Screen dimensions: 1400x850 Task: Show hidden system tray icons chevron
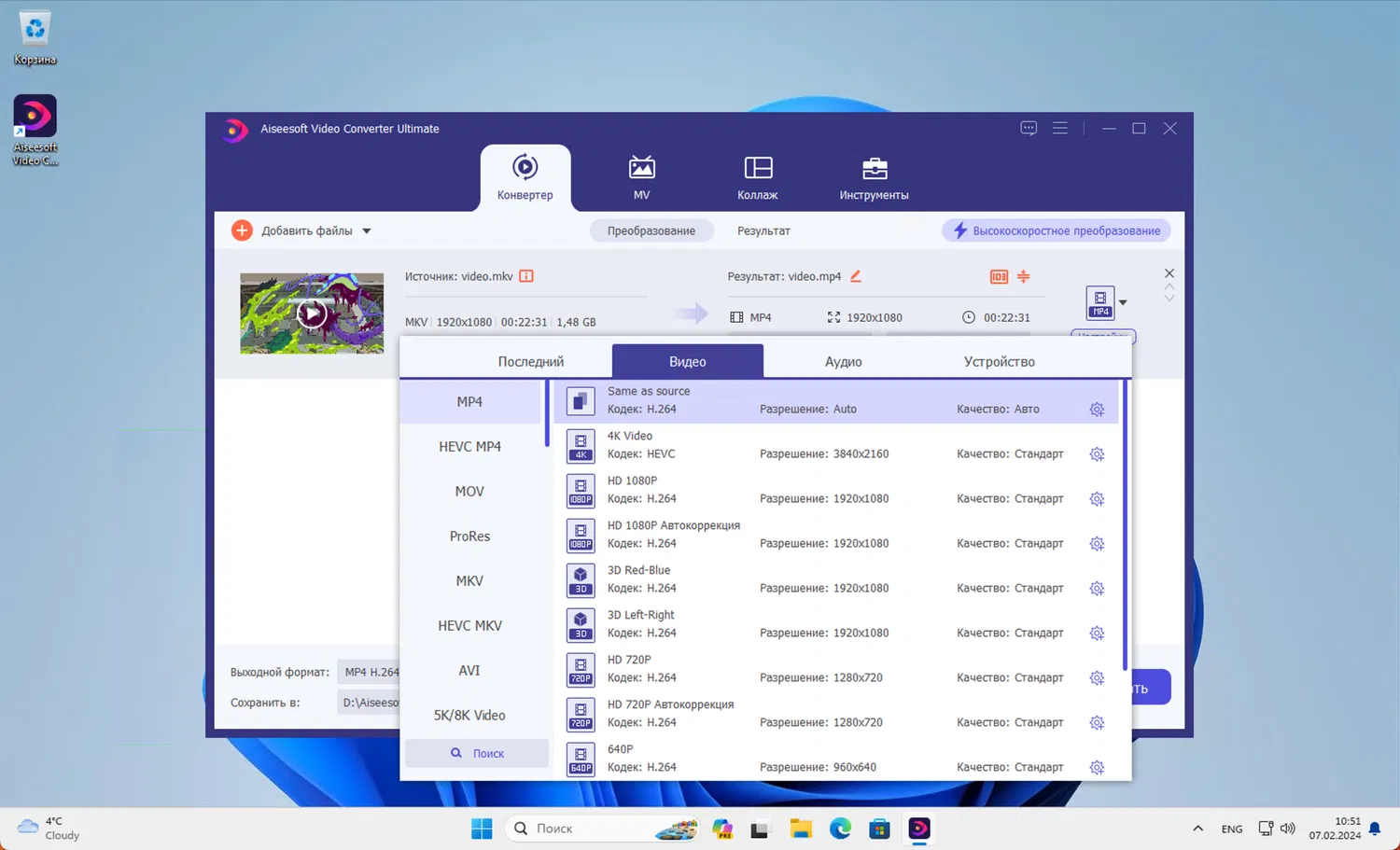[1198, 829]
